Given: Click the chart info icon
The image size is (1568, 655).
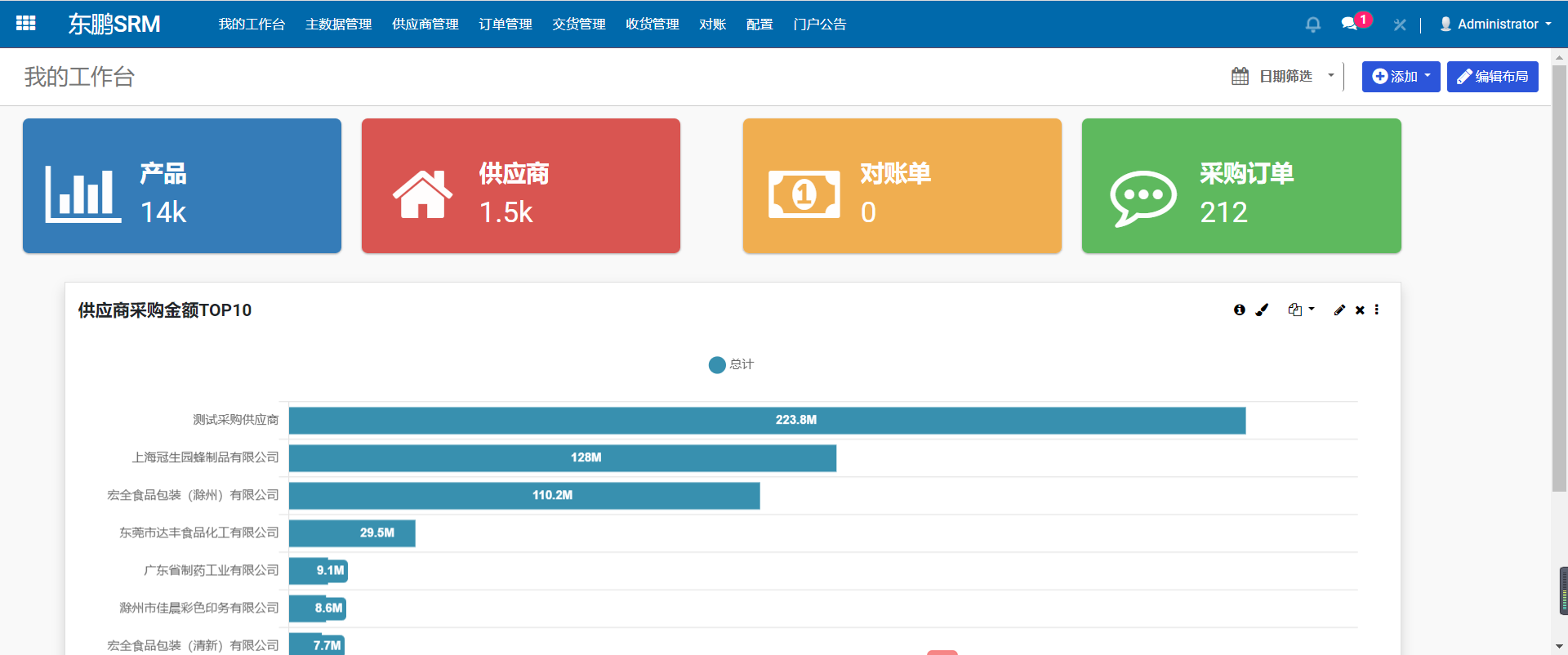Looking at the screenshot, I should pos(1240,310).
